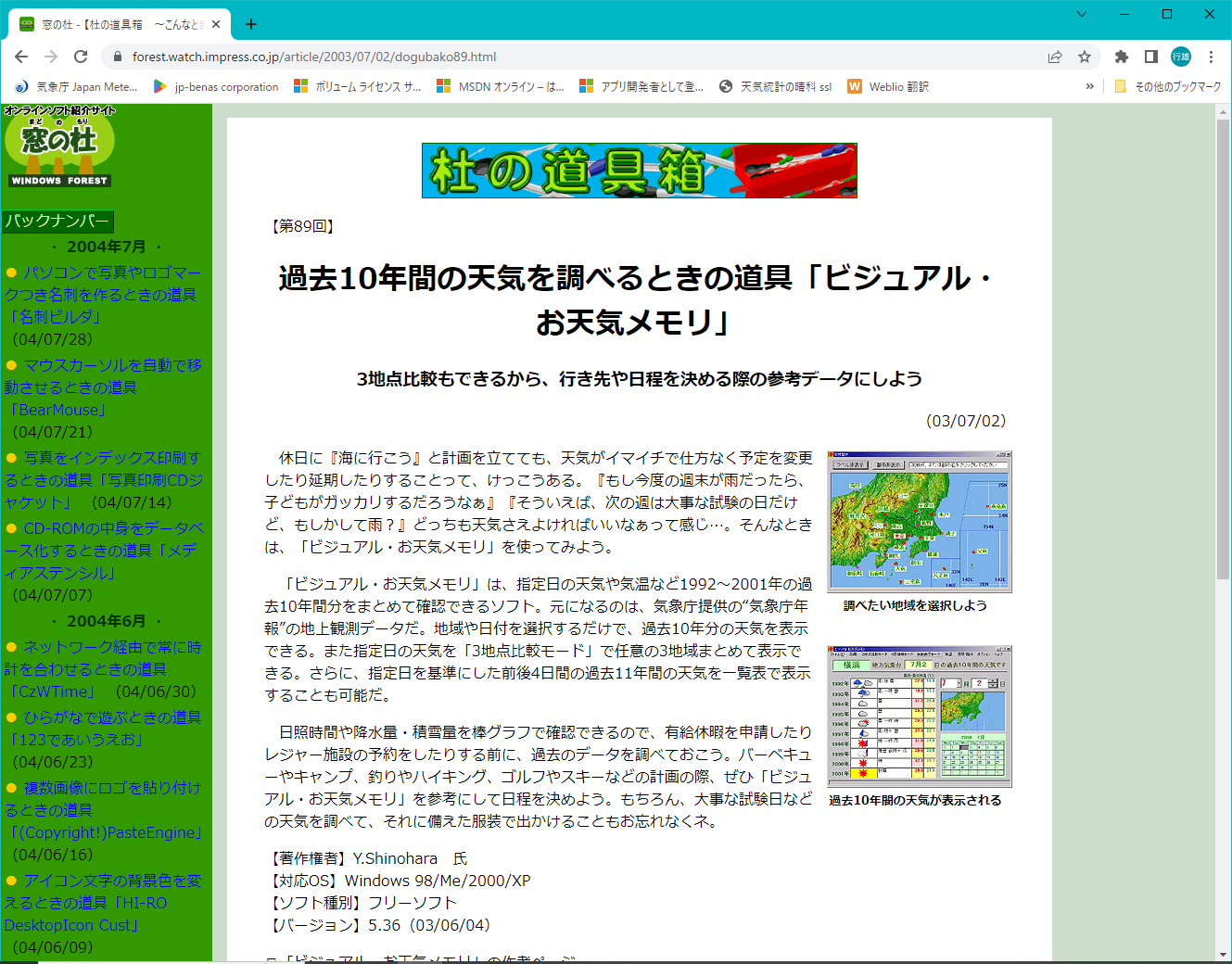1232x964 pixels.
Task: Open the share page icon in address bar
Action: [1055, 57]
